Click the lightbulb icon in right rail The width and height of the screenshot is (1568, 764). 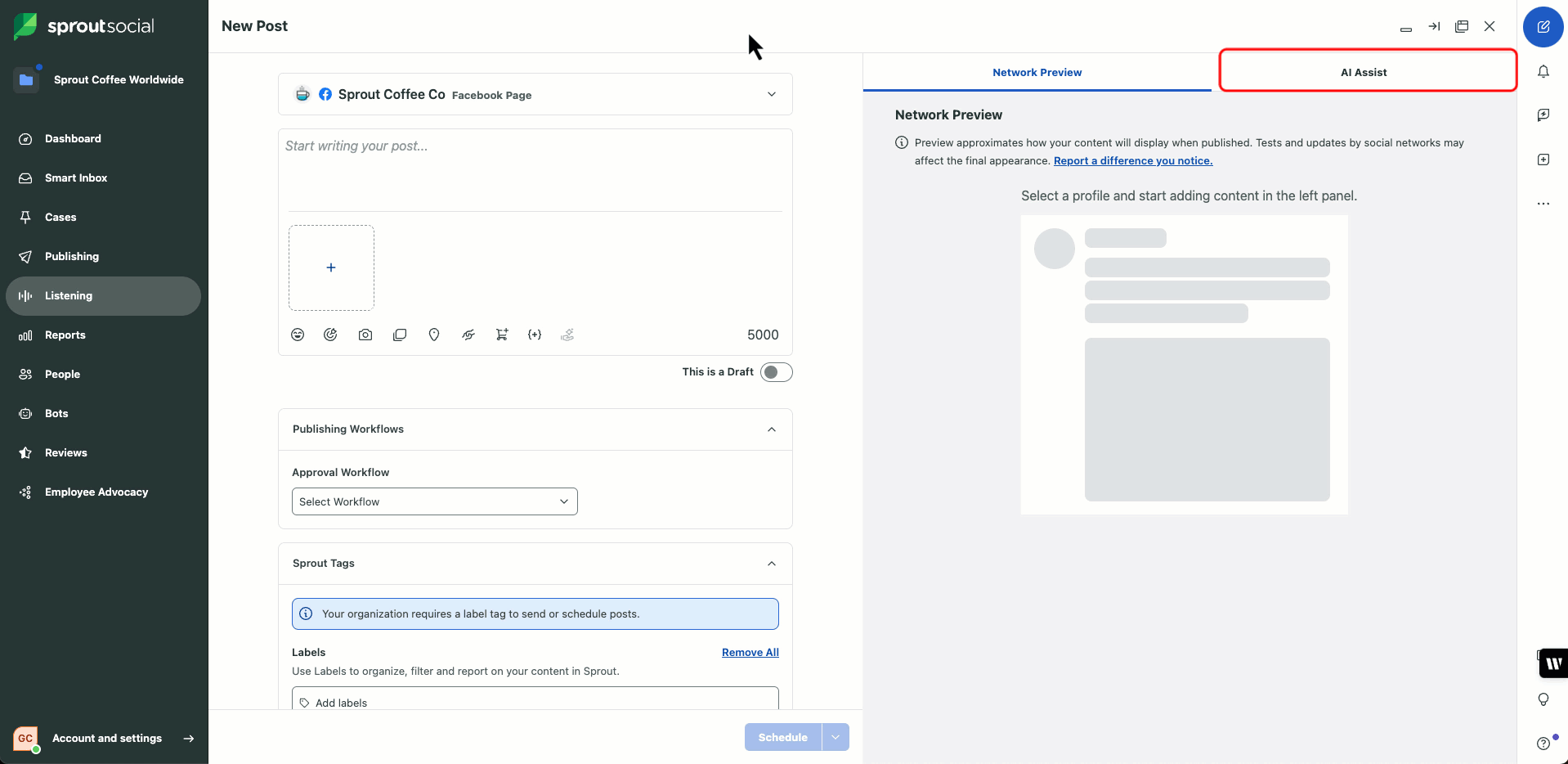tap(1543, 699)
